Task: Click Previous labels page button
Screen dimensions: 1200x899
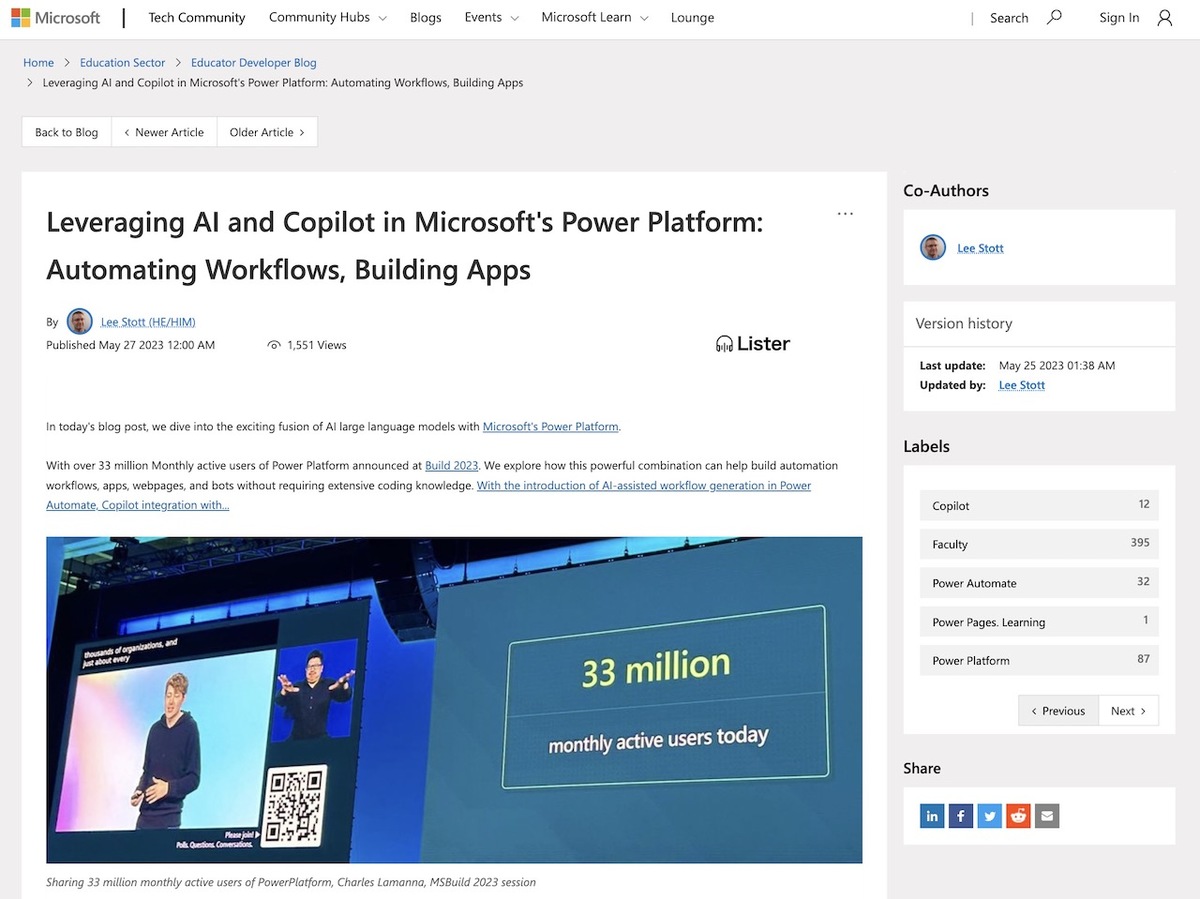Action: pyautogui.click(x=1059, y=710)
